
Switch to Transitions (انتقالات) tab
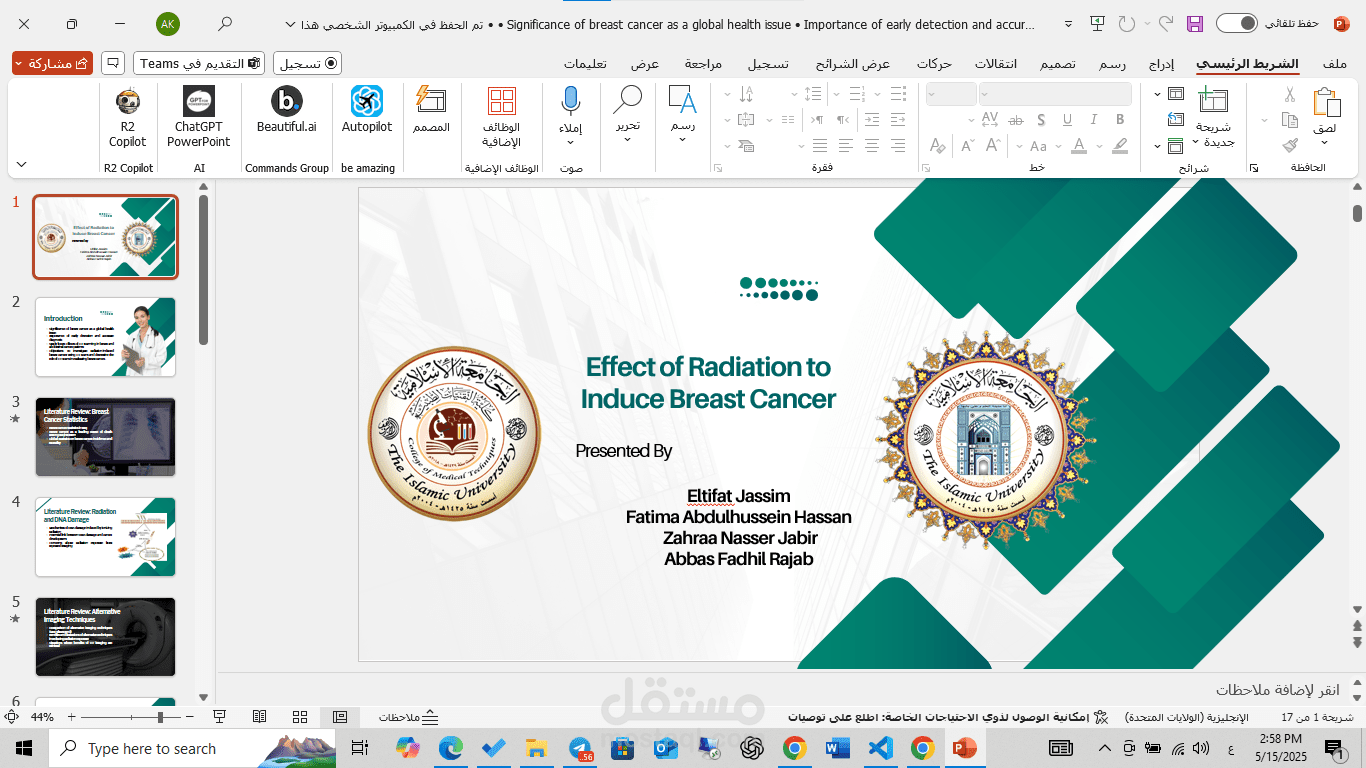click(x=996, y=63)
